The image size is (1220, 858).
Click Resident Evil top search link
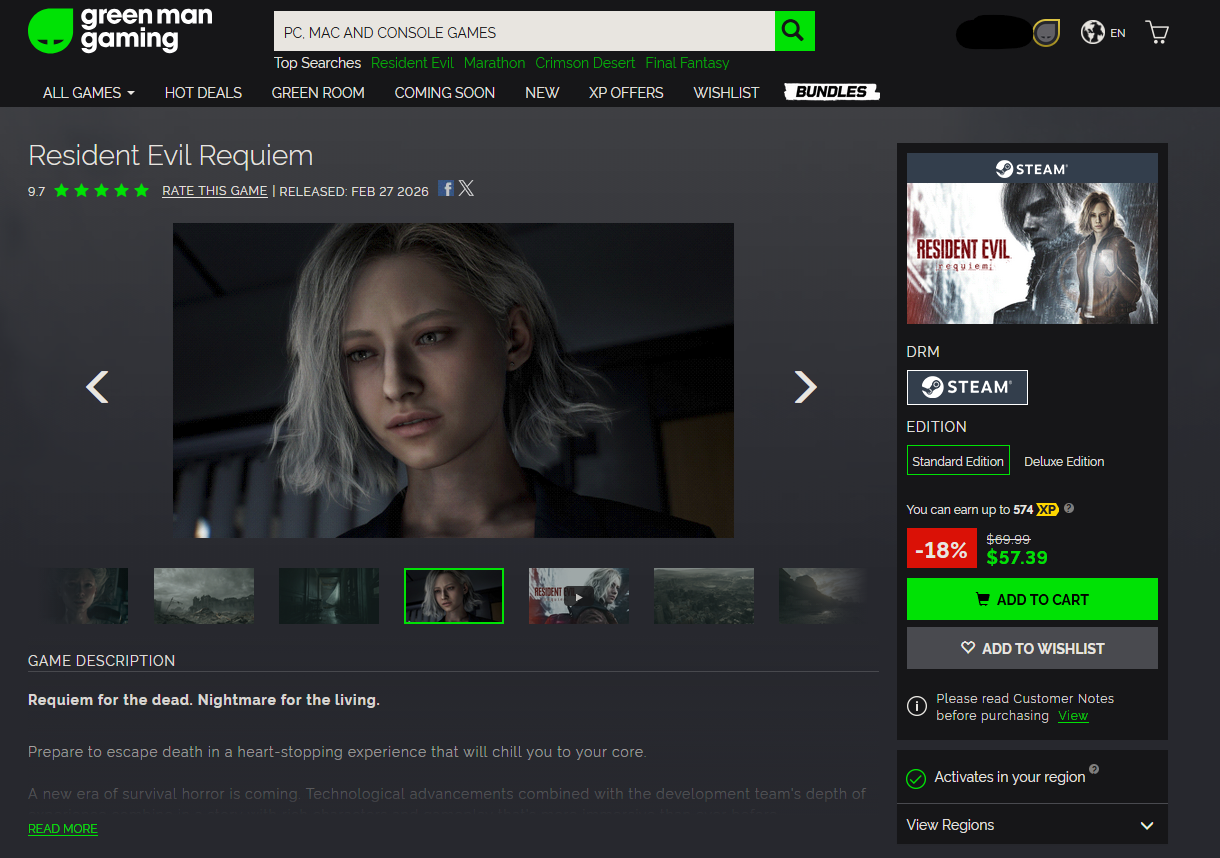click(412, 63)
